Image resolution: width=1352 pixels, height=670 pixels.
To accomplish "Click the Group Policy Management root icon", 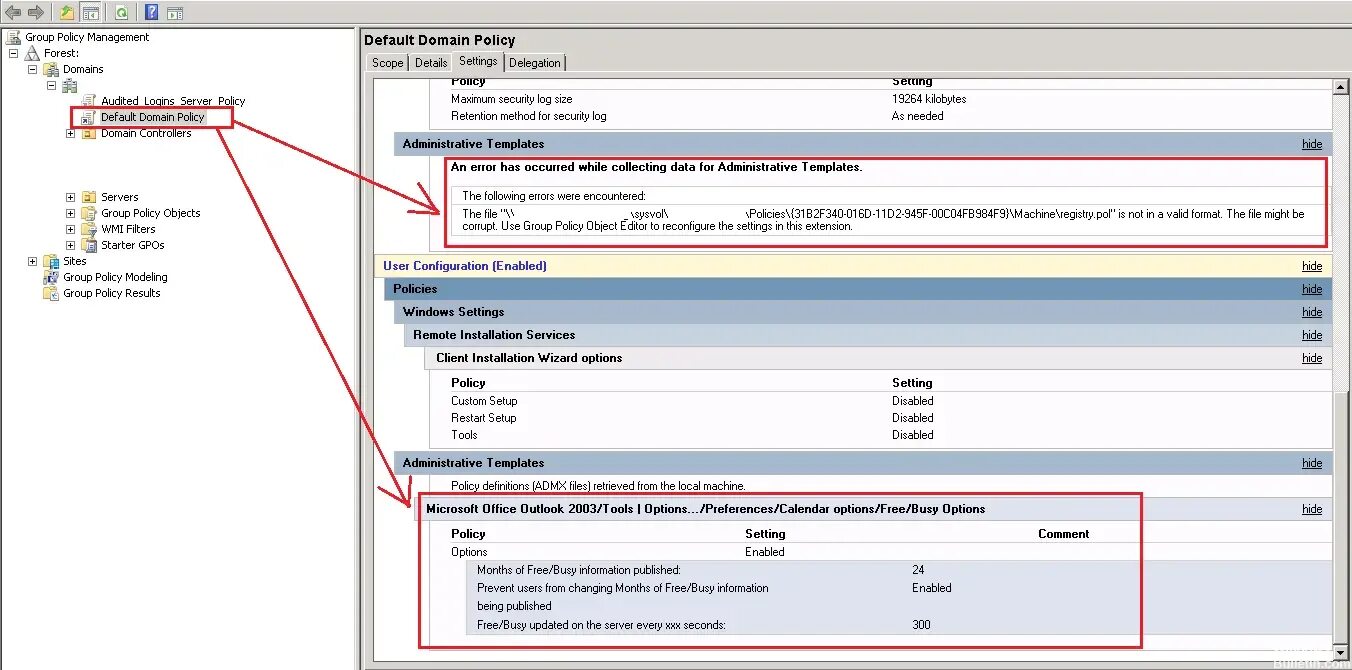I will tap(14, 37).
